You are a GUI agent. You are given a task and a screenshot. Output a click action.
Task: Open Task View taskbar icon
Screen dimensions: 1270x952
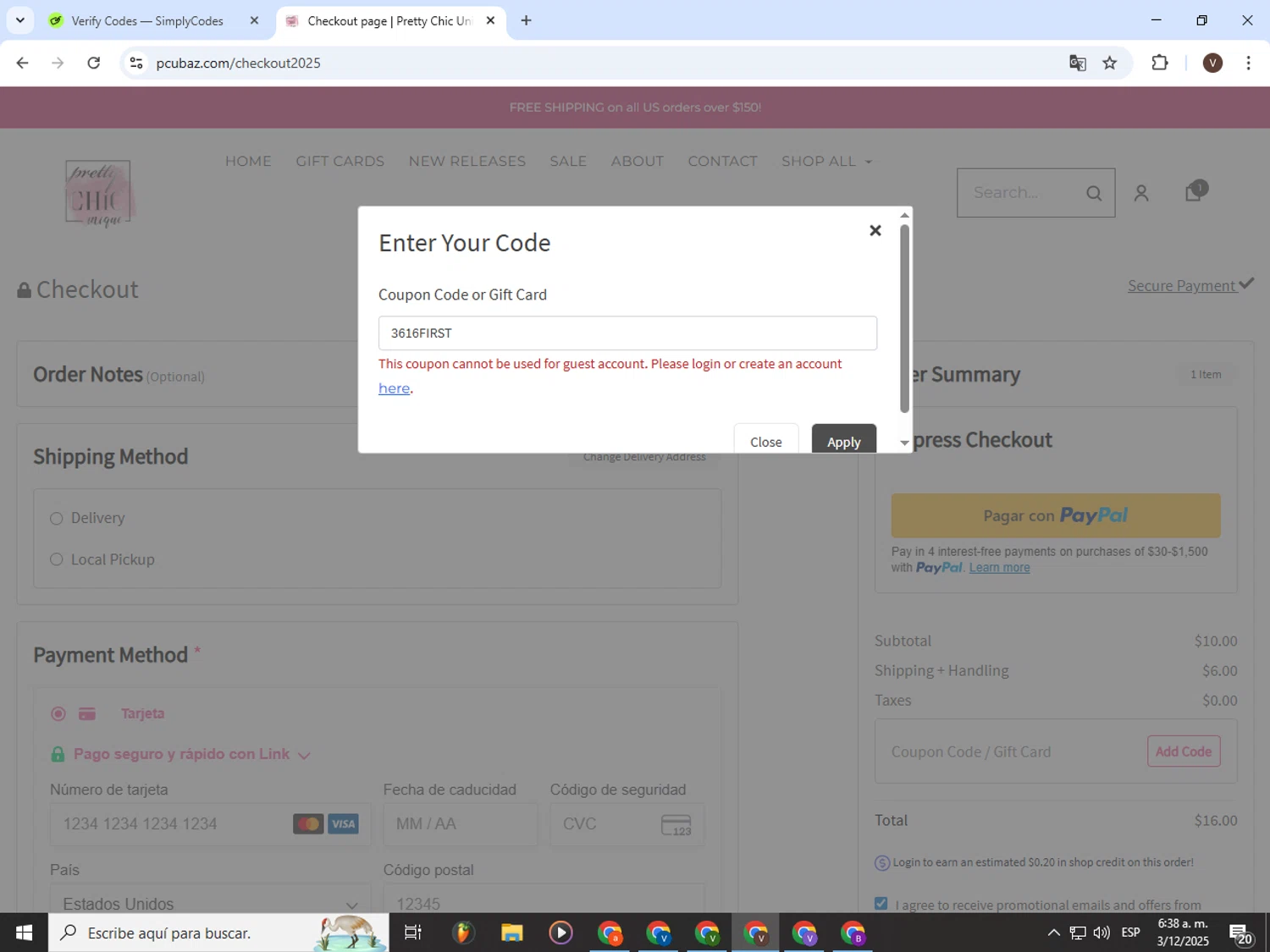pyautogui.click(x=413, y=933)
